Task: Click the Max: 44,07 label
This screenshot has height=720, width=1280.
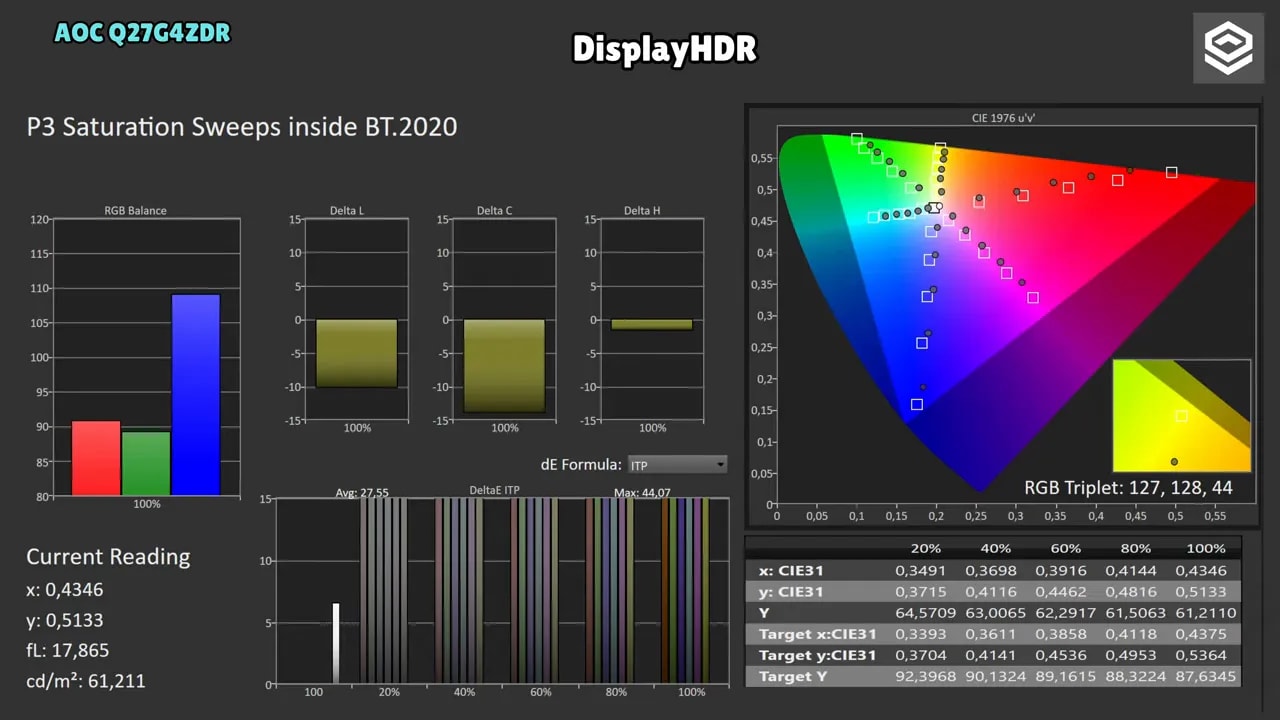Action: (x=642, y=492)
